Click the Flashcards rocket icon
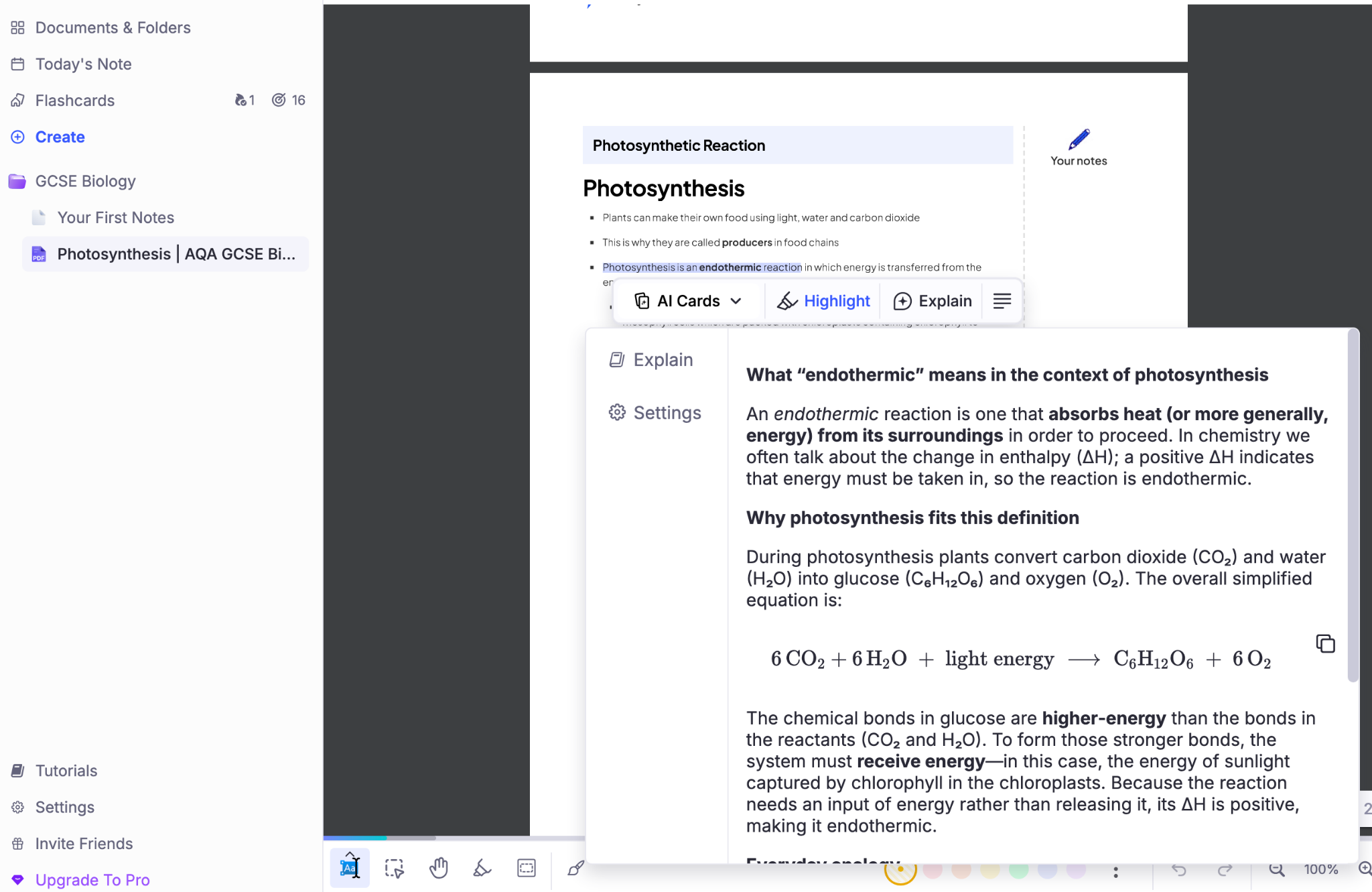1372x892 pixels. (x=17, y=101)
